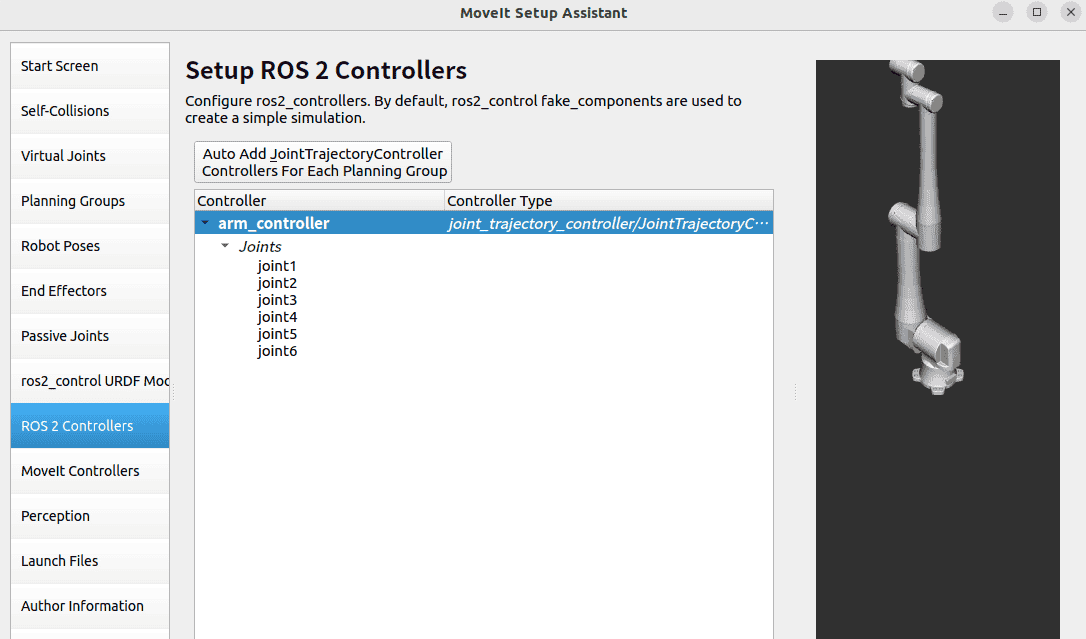Click Auto Add JointTrajectoryController button
The width and height of the screenshot is (1086, 639).
[x=323, y=162]
